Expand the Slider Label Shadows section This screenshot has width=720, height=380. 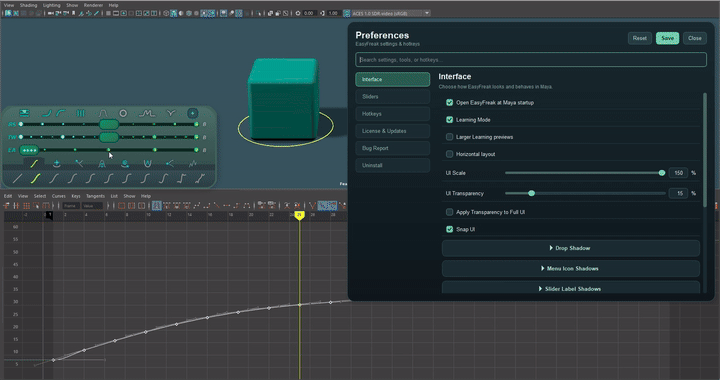point(570,287)
